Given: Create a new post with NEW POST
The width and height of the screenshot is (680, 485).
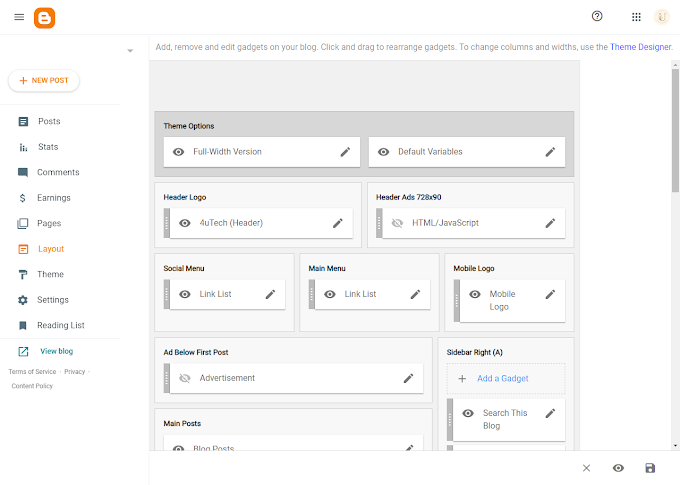Looking at the screenshot, I should click(44, 80).
